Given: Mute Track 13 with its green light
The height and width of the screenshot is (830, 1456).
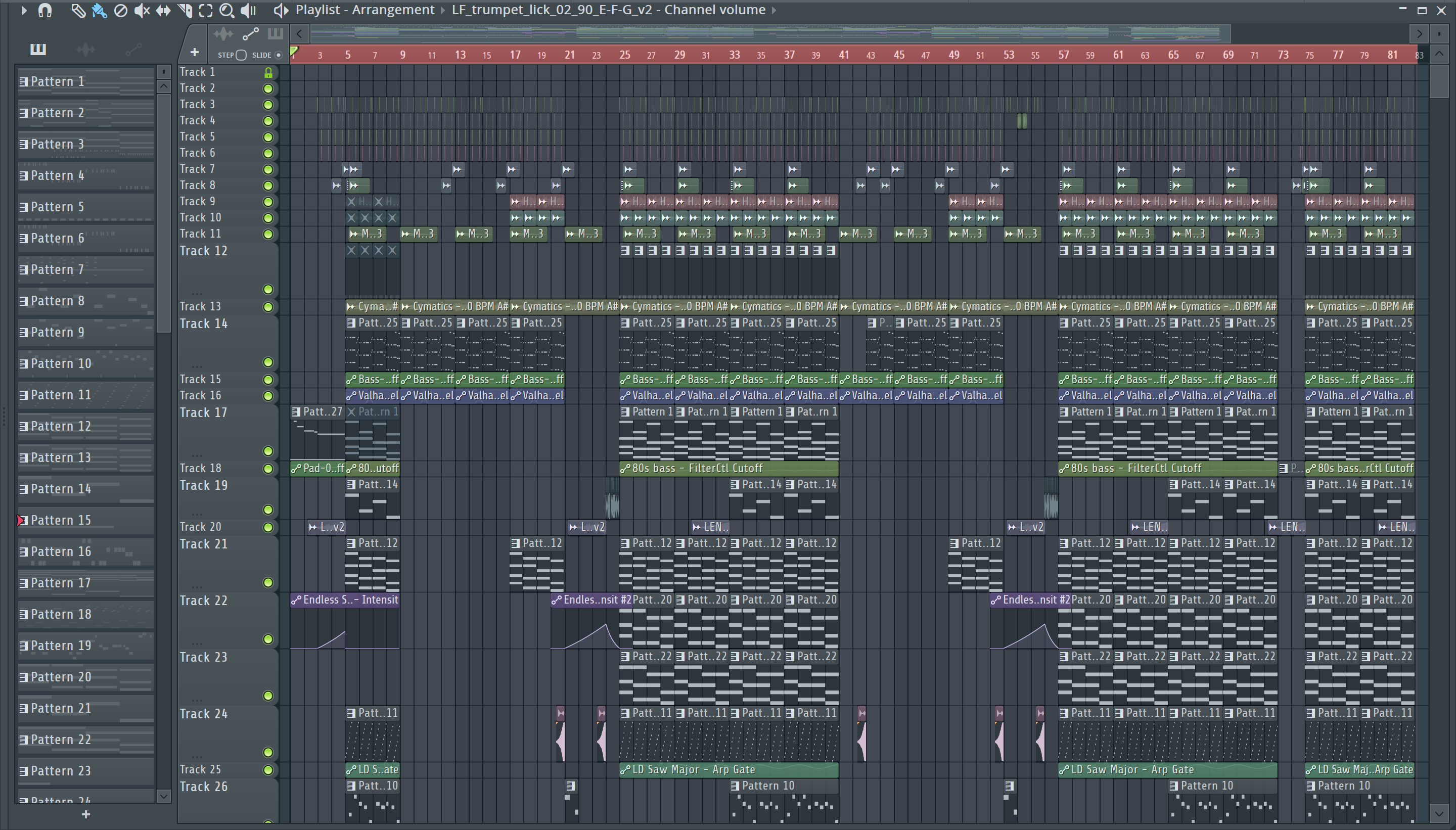Looking at the screenshot, I should tap(268, 307).
